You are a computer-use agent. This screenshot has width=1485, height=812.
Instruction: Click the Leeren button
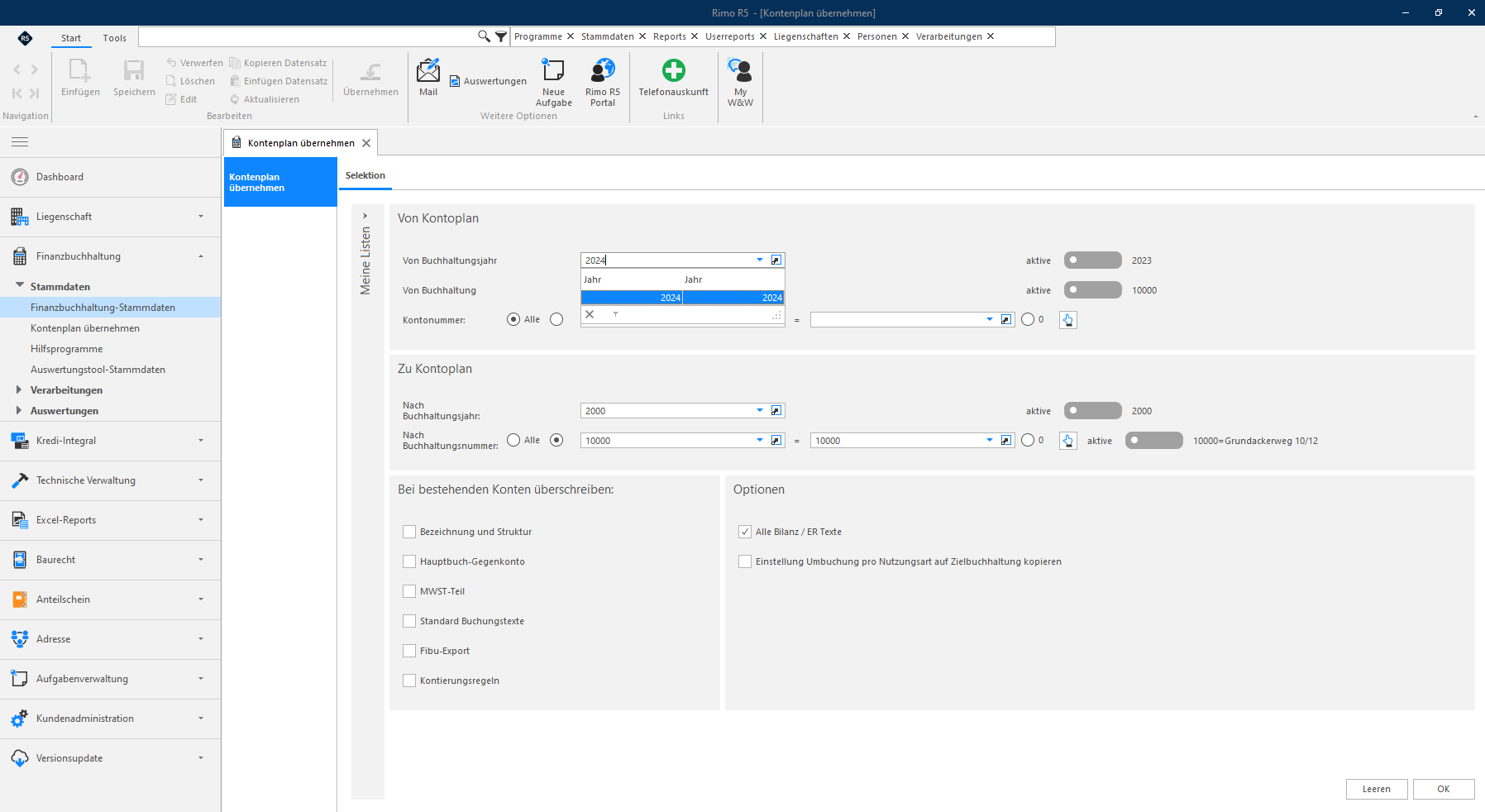(x=1377, y=789)
